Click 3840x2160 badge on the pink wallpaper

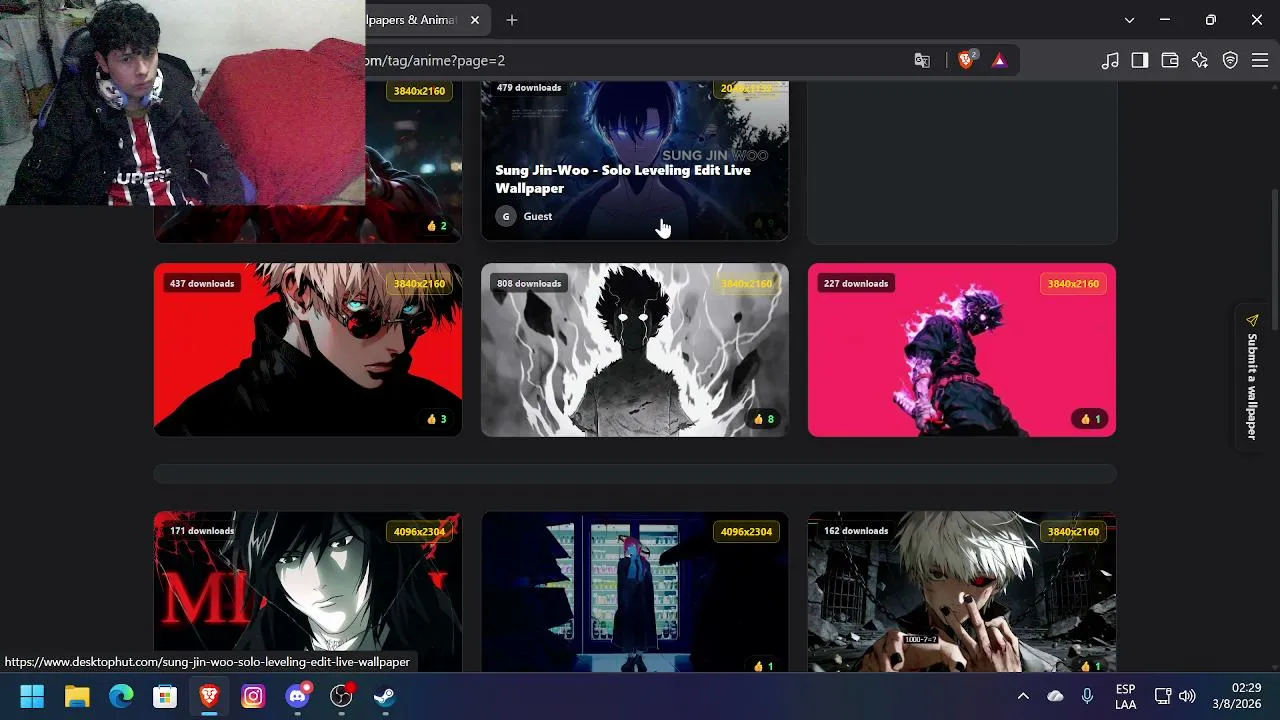[1073, 284]
